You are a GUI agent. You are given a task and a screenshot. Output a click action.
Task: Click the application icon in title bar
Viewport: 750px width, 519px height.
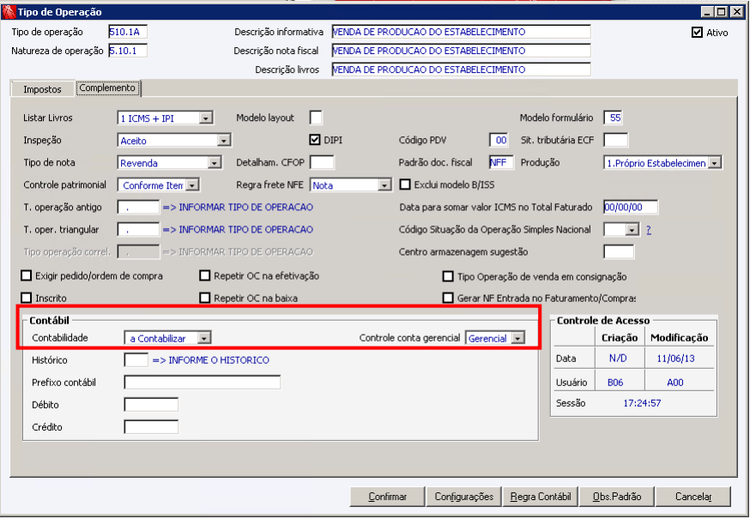pos(8,11)
